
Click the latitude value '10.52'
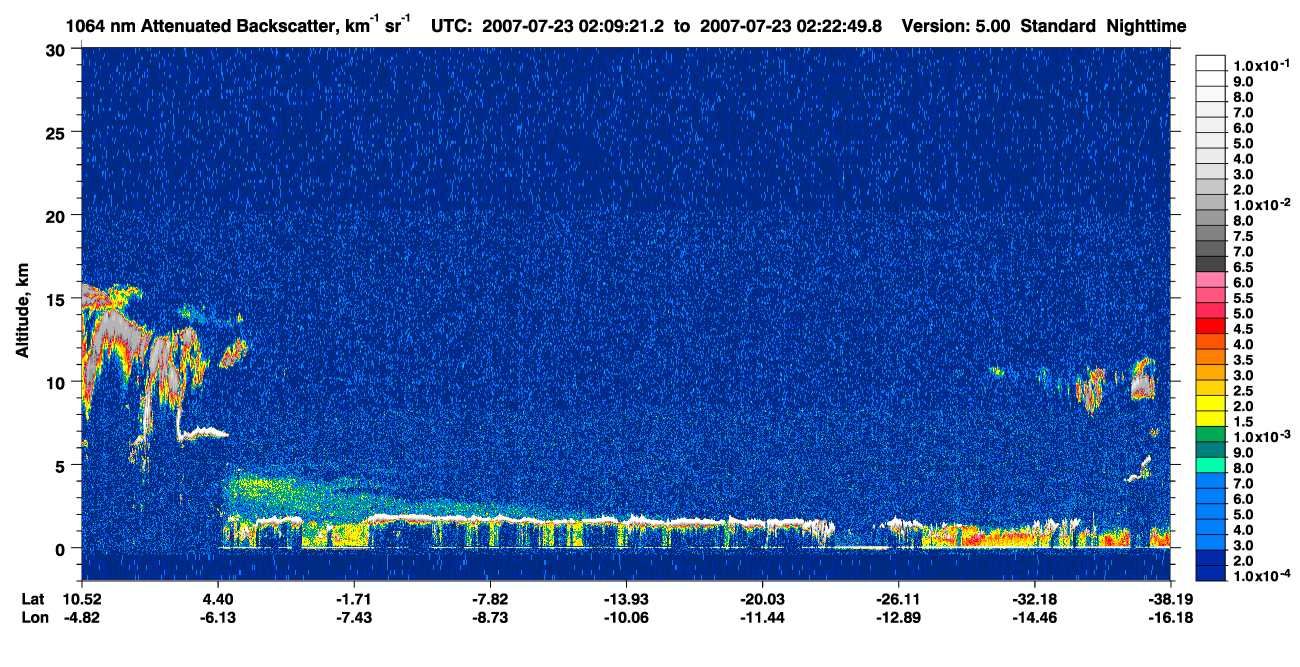click(81, 599)
